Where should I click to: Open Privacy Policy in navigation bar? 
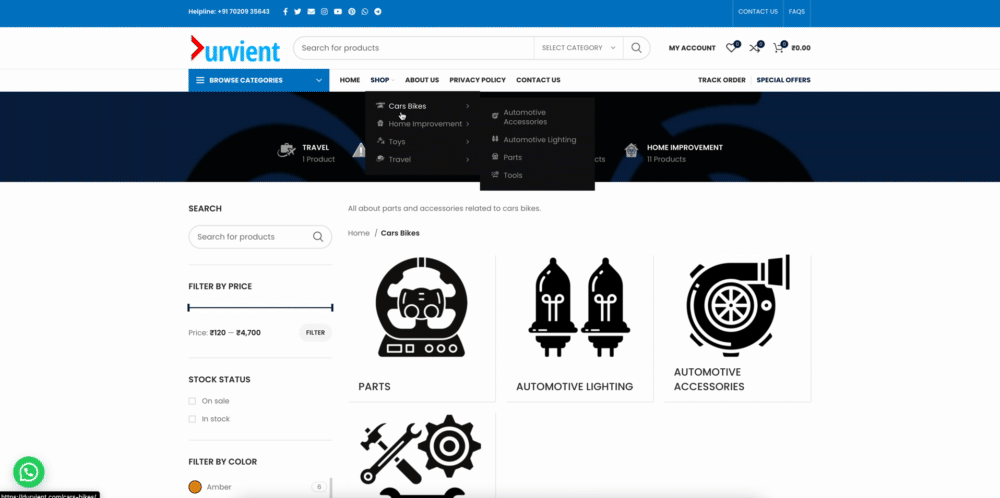(477, 80)
